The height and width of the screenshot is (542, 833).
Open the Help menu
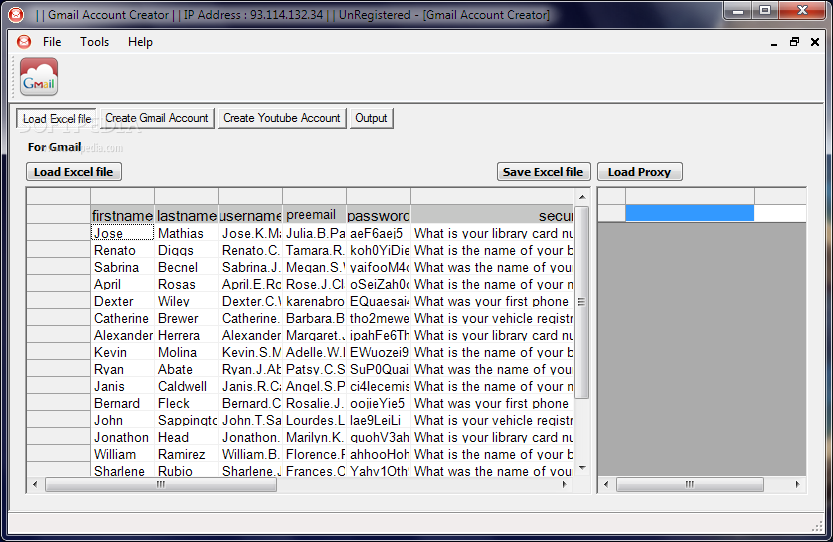tap(140, 42)
